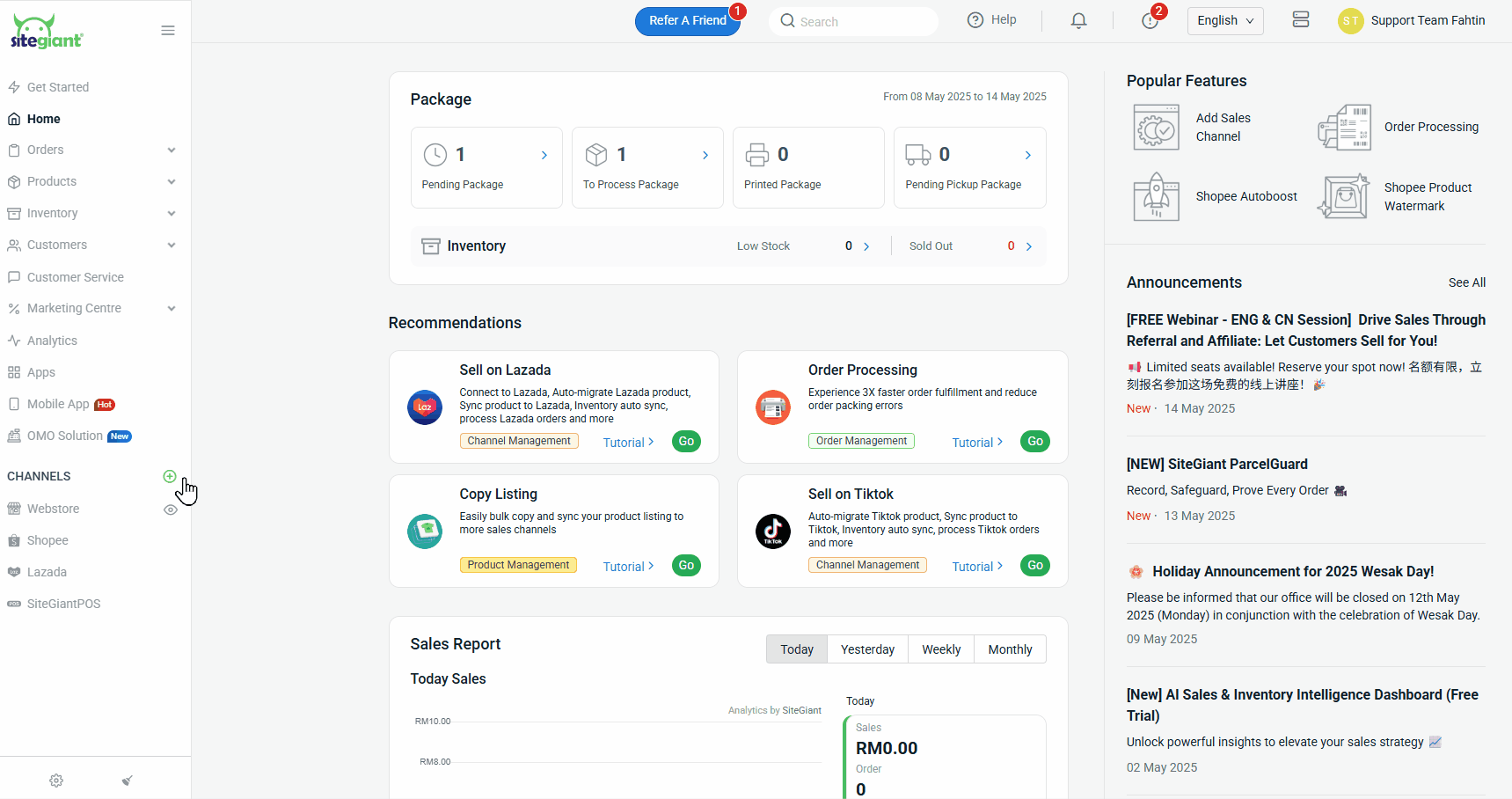Open the settings gear at the sidebar bottom

point(56,781)
